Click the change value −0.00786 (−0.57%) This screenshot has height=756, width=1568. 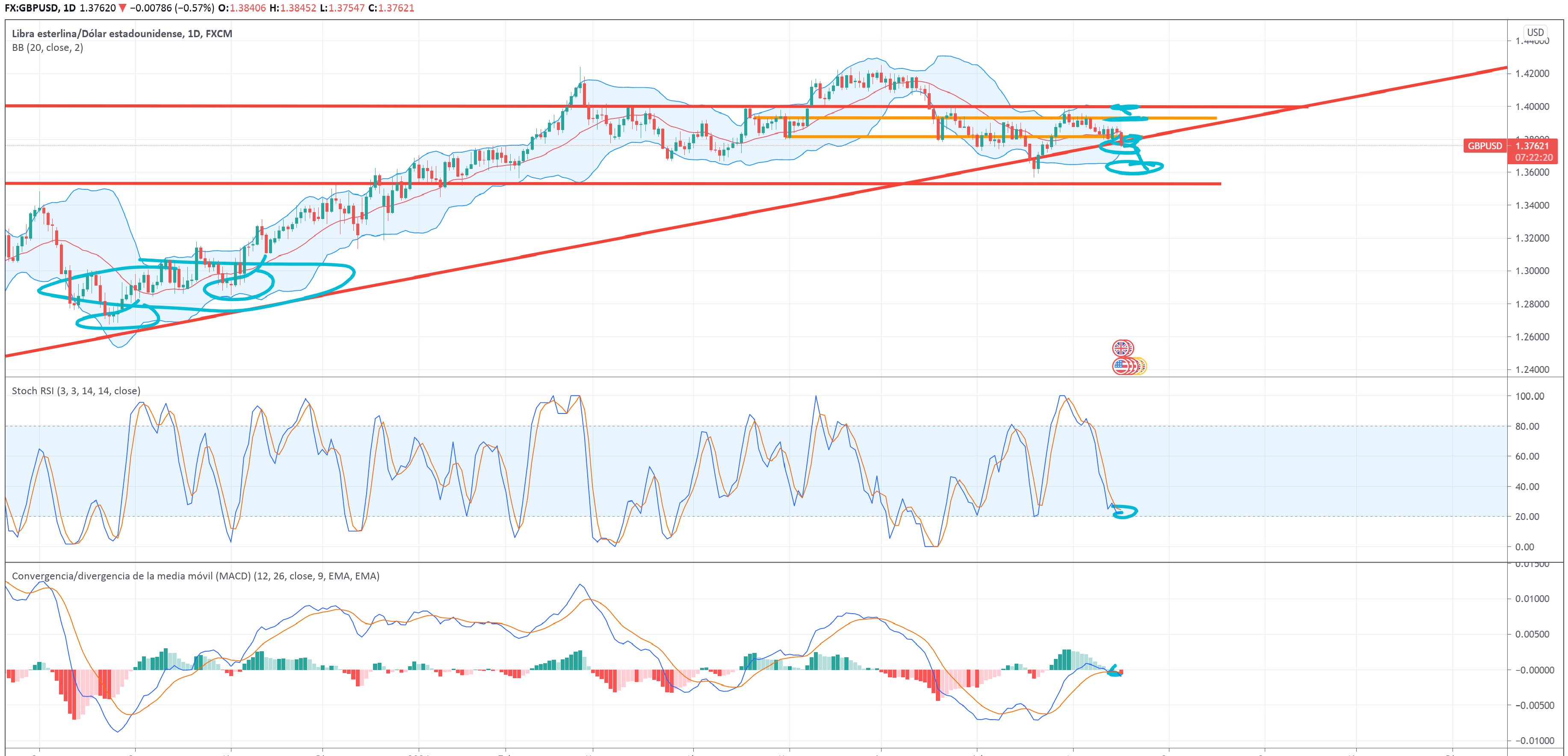[x=172, y=8]
